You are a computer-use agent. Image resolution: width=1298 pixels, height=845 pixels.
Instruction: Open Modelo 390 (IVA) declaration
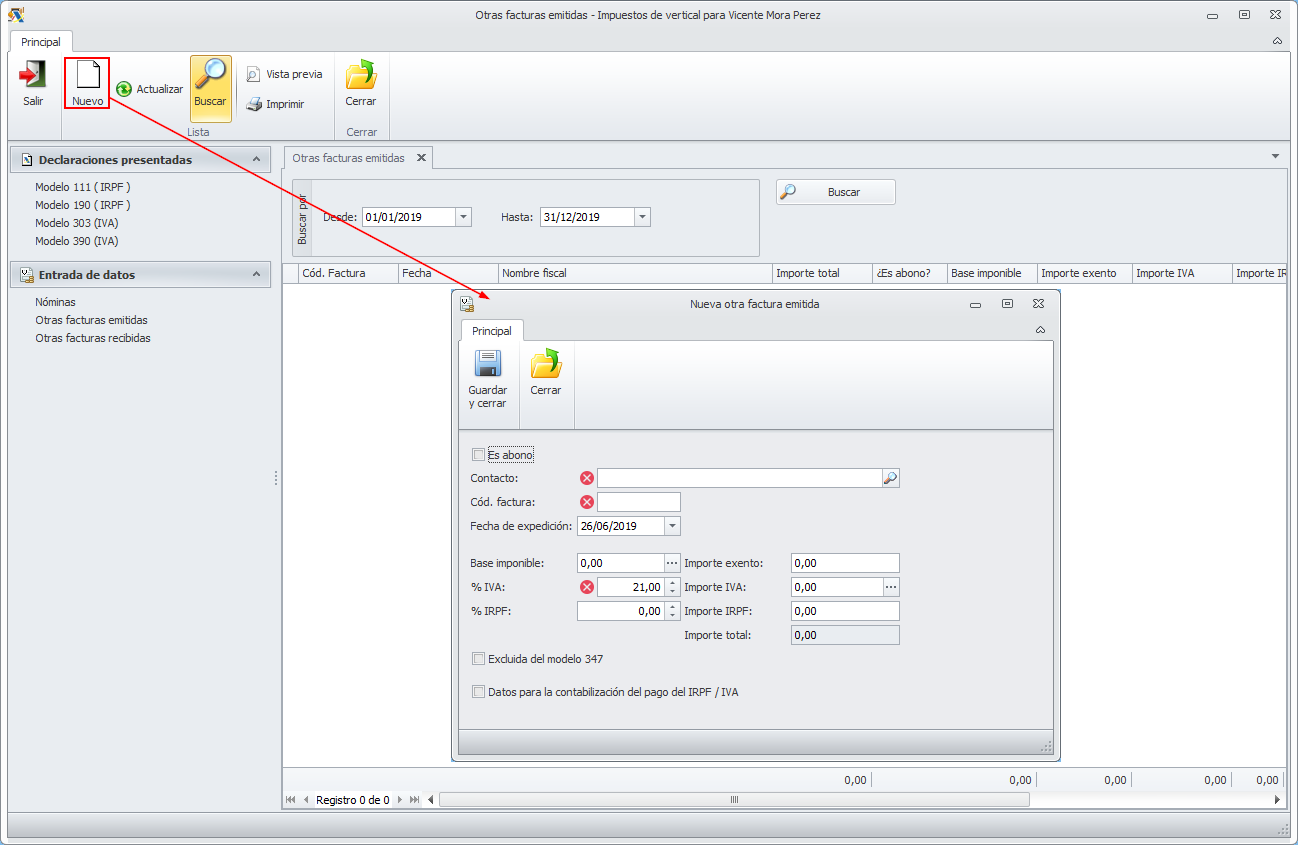tap(77, 241)
